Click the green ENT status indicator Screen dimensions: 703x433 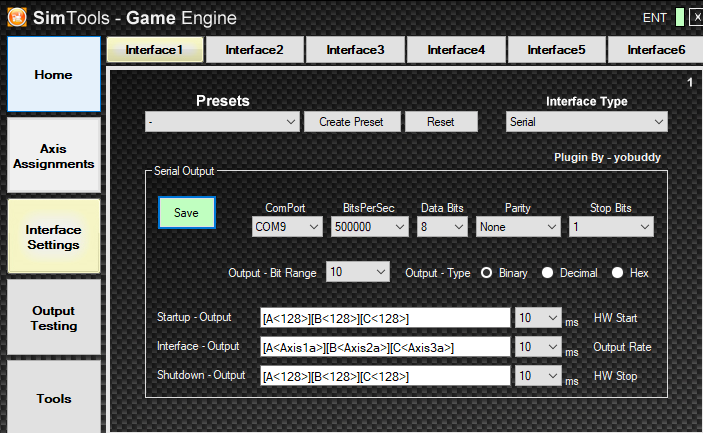point(680,17)
